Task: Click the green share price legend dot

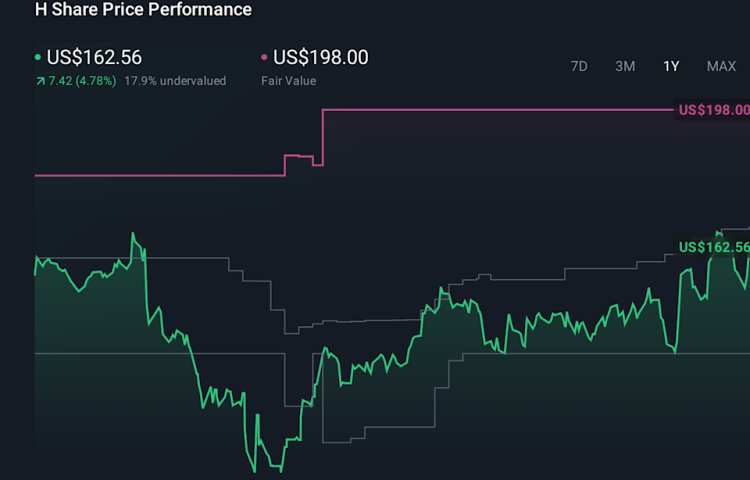Action: (38, 58)
